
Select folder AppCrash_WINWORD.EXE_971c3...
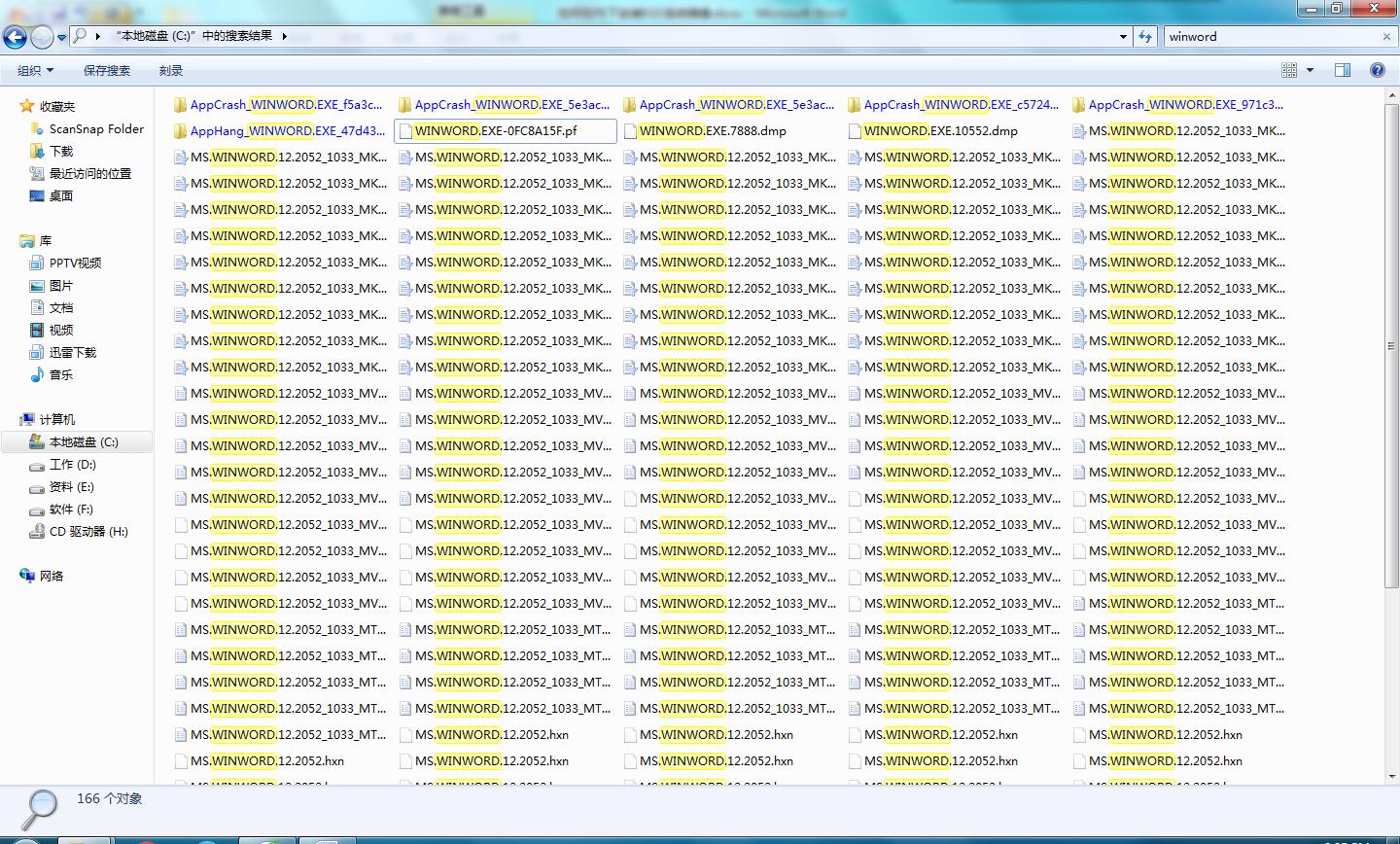click(x=1177, y=104)
